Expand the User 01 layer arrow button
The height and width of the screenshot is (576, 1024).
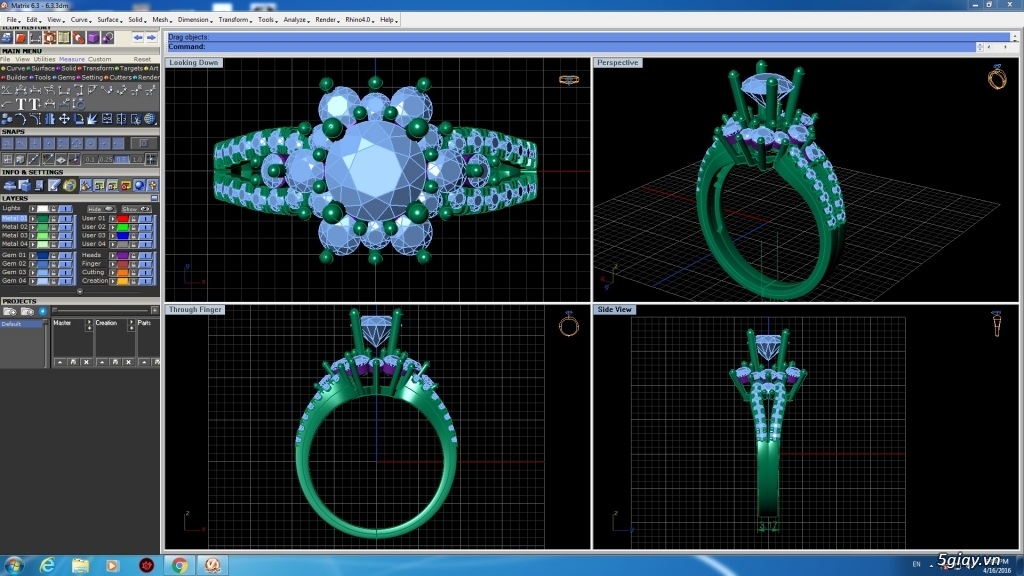coord(113,218)
